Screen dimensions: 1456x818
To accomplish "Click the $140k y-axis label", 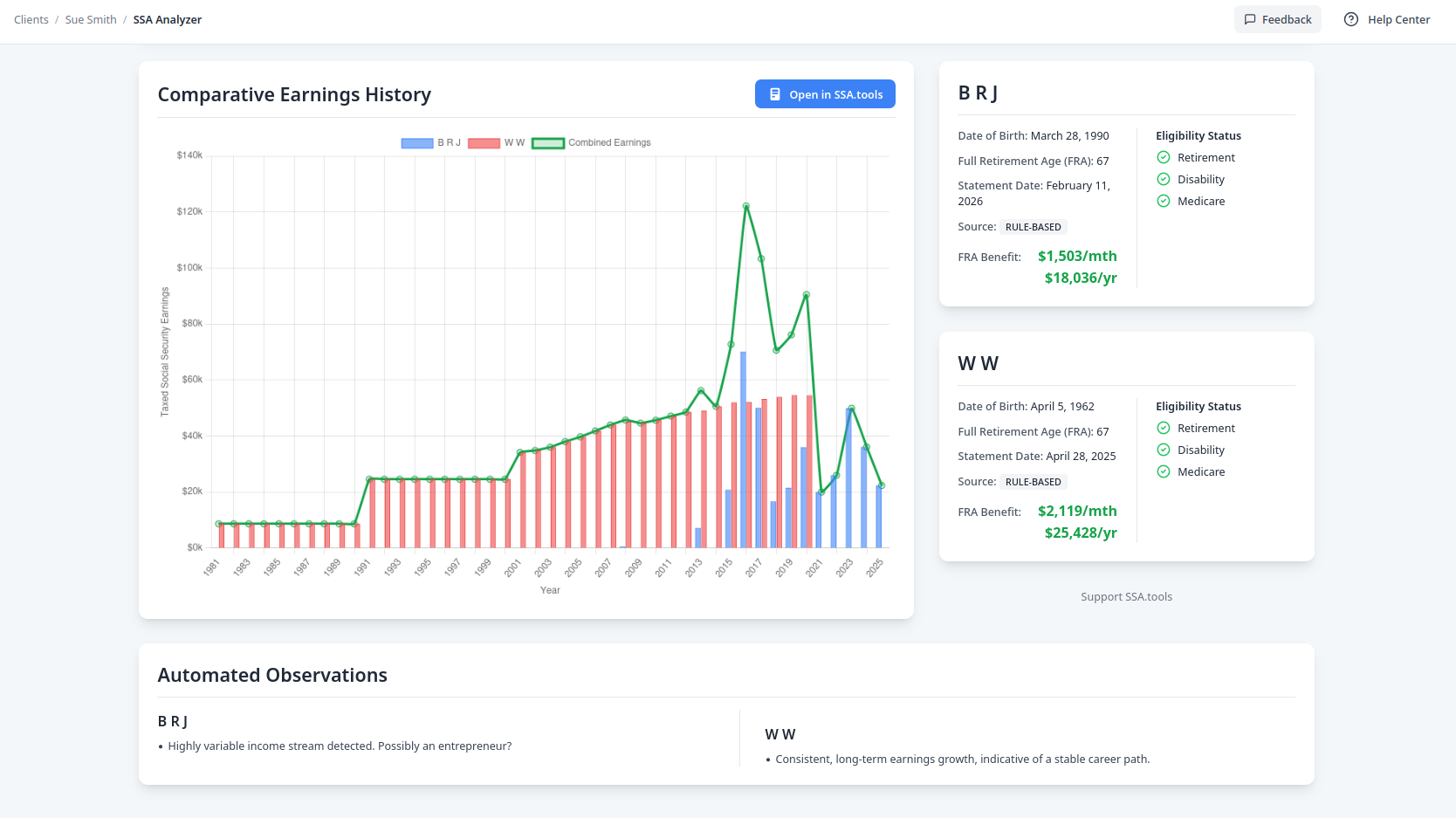I will click(x=189, y=155).
